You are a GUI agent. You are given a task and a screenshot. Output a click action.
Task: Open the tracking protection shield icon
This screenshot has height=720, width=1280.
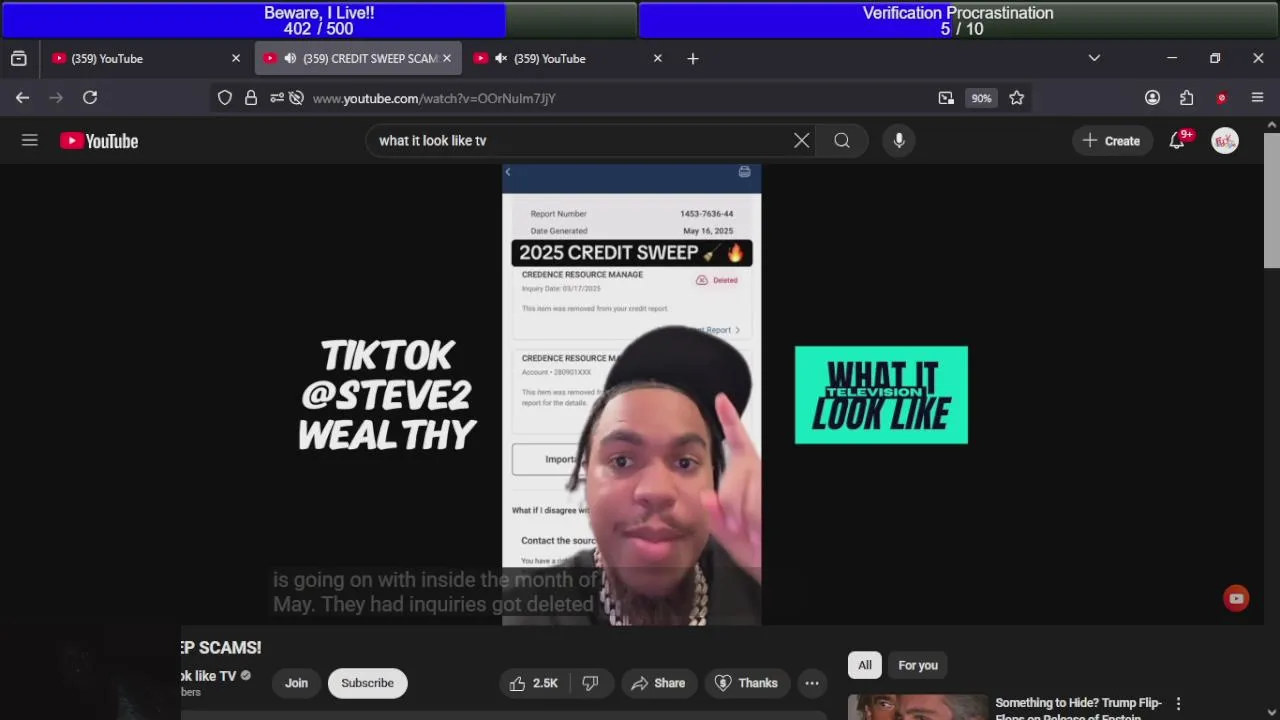click(225, 98)
